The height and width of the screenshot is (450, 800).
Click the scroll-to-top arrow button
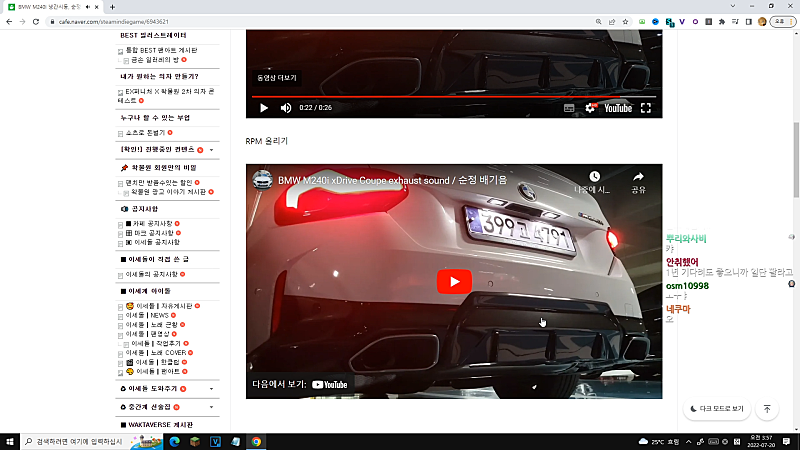(767, 409)
